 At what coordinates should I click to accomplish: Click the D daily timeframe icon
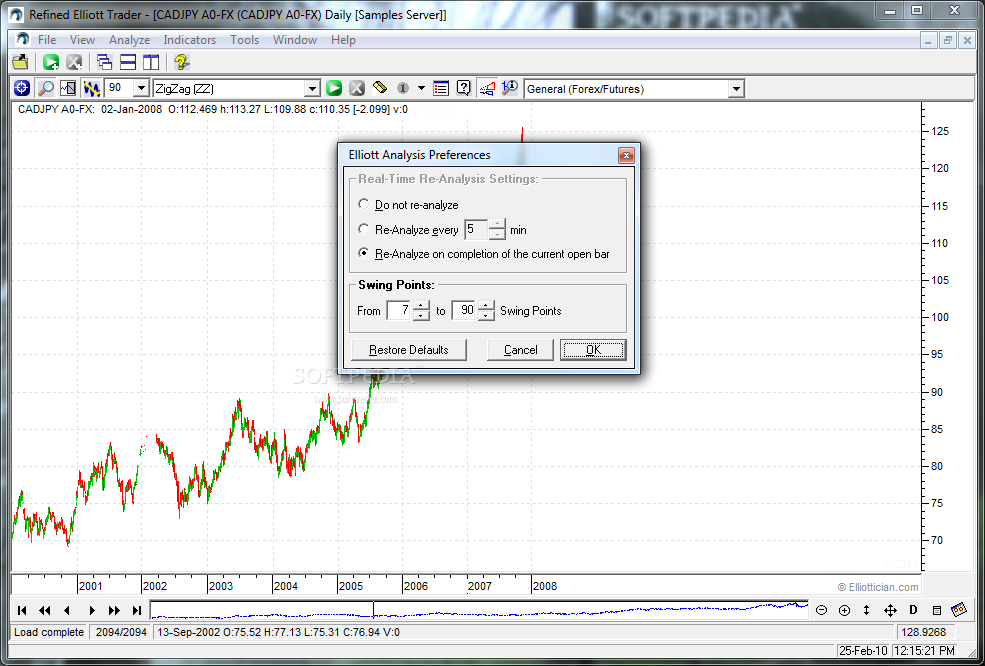pos(913,610)
